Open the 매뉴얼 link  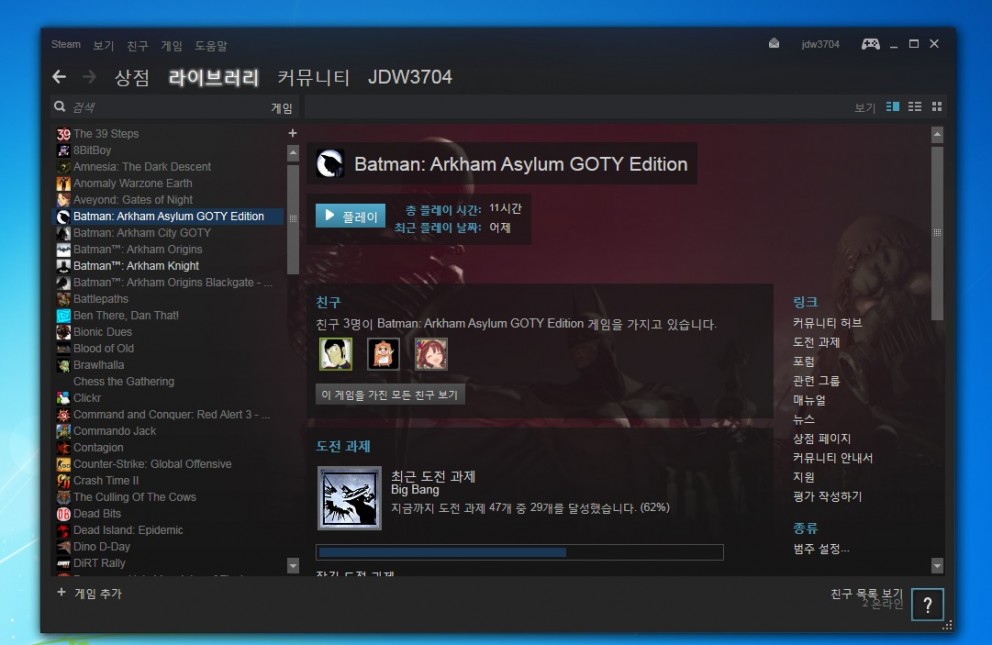pyautogui.click(x=809, y=400)
